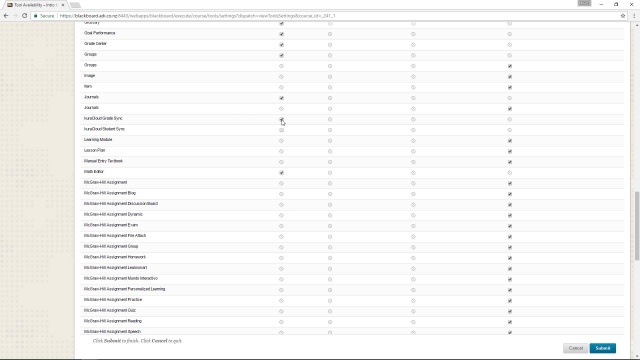Bookmark this page with the star icon
Image resolution: width=640 pixels, height=360 pixels.
click(623, 16)
